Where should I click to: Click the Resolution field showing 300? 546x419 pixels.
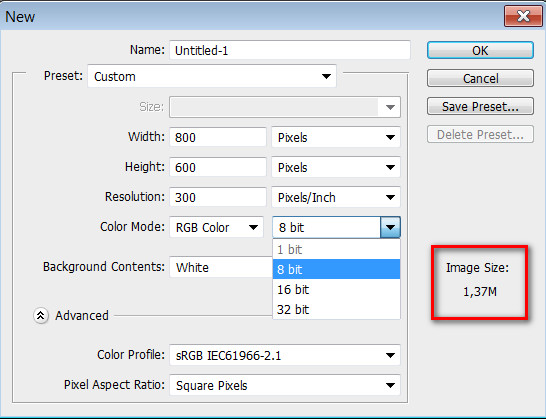218,197
